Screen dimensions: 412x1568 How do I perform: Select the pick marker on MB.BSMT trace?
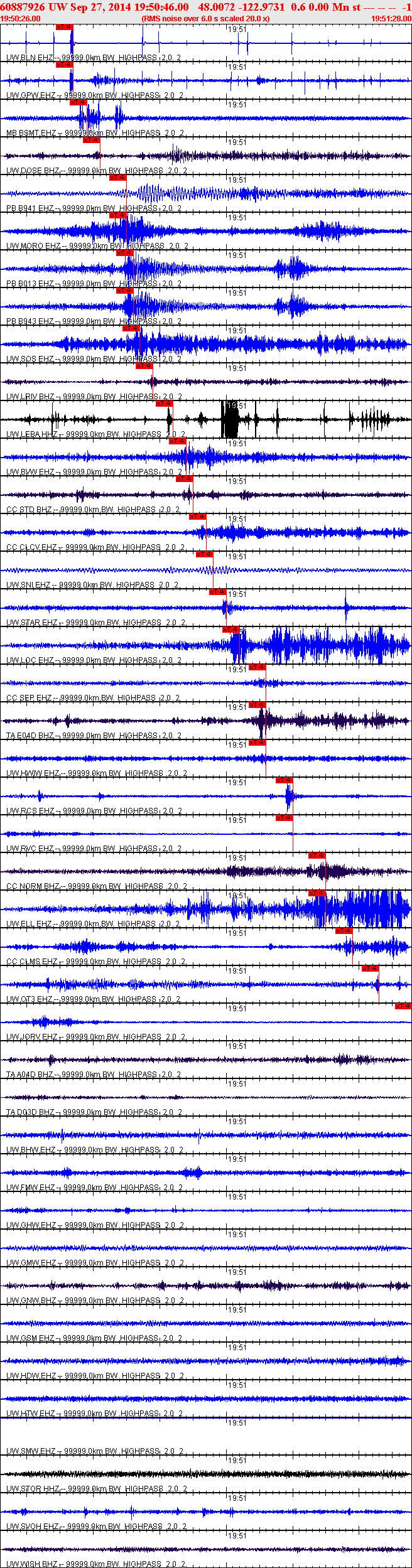[x=79, y=102]
